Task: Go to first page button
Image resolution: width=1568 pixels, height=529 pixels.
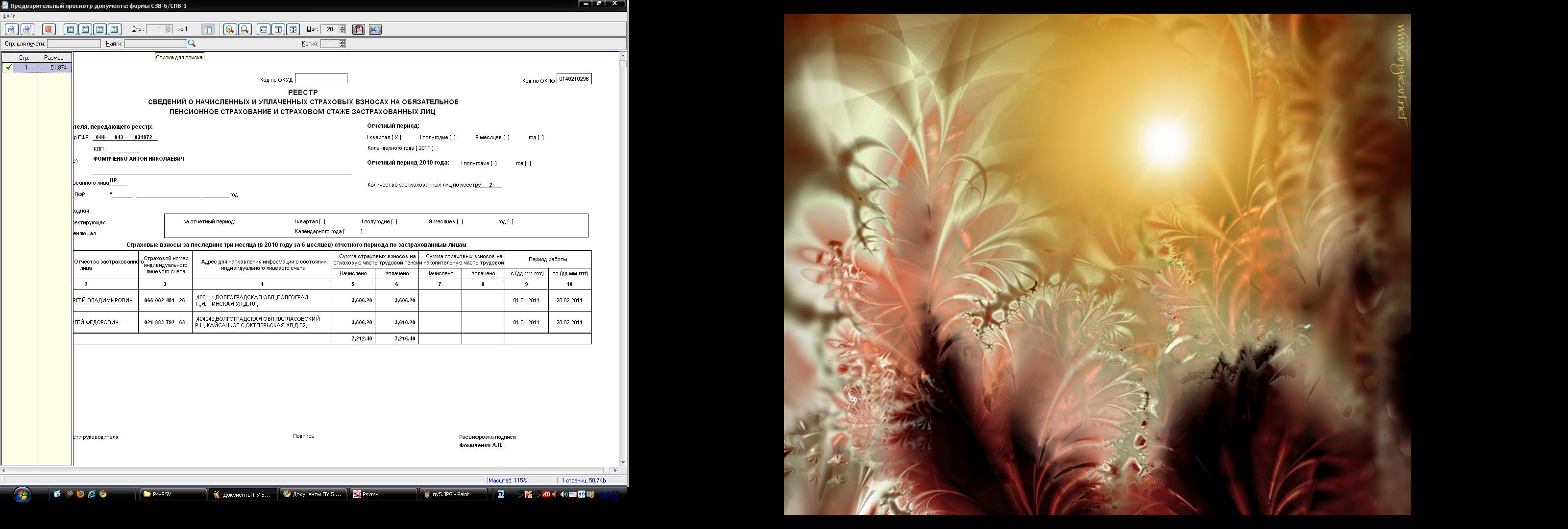Action: point(71,29)
